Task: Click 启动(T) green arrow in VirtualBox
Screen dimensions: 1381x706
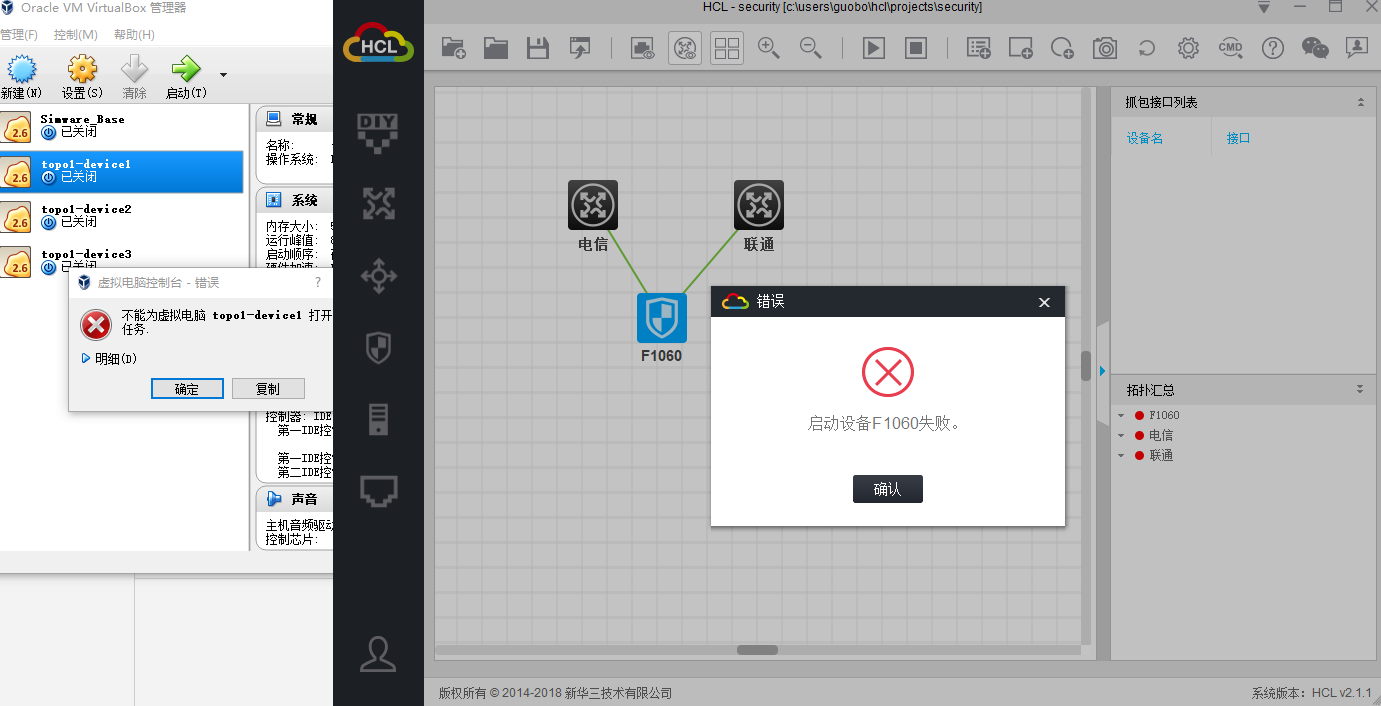Action: (186, 77)
